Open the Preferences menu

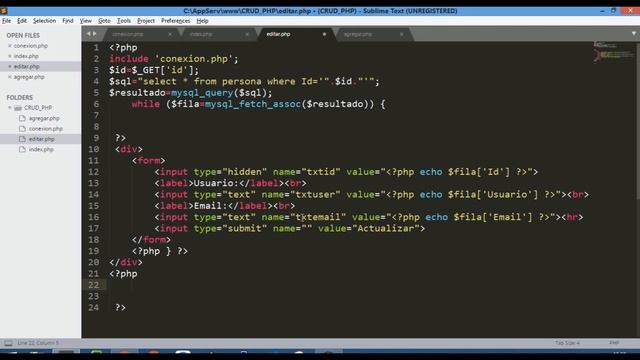176,21
